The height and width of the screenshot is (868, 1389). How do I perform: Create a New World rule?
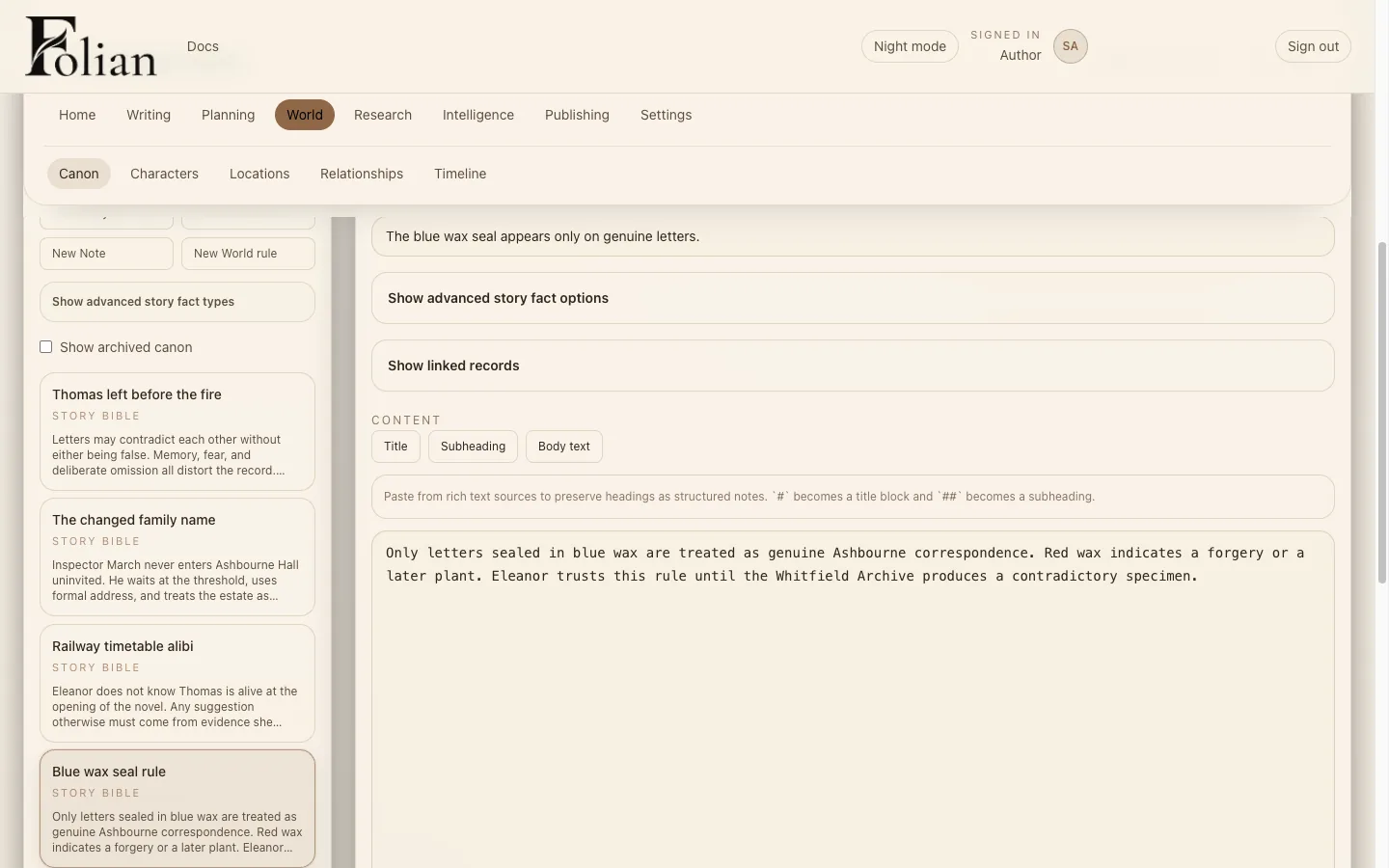coord(248,254)
